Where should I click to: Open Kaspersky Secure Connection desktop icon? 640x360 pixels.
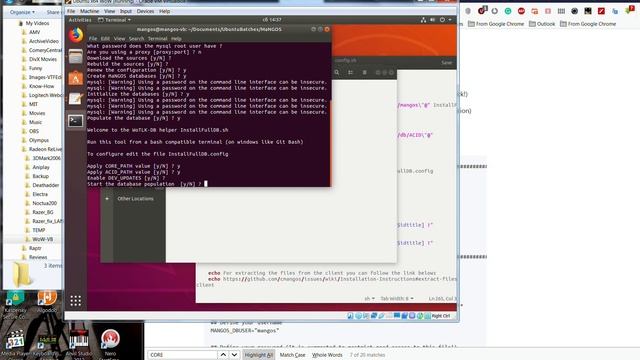pyautogui.click(x=15, y=305)
